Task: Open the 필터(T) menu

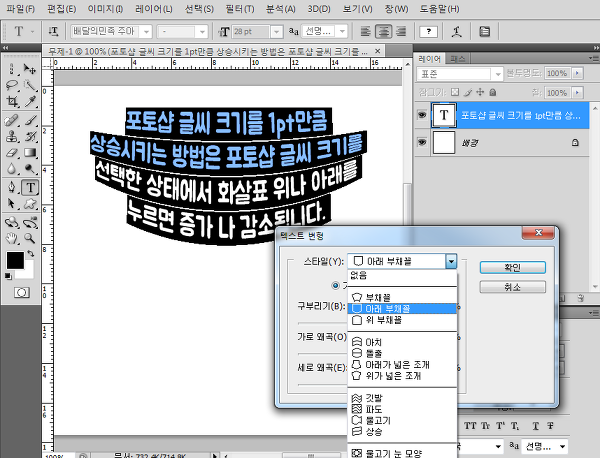Action: (240, 9)
